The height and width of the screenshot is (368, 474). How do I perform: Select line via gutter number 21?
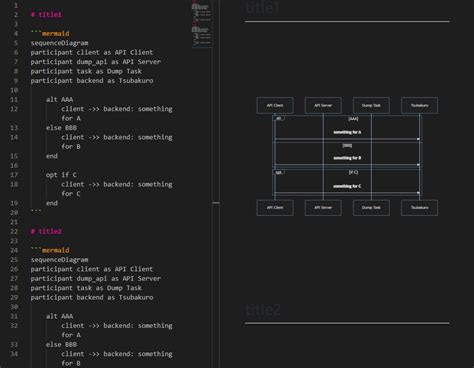[14, 222]
